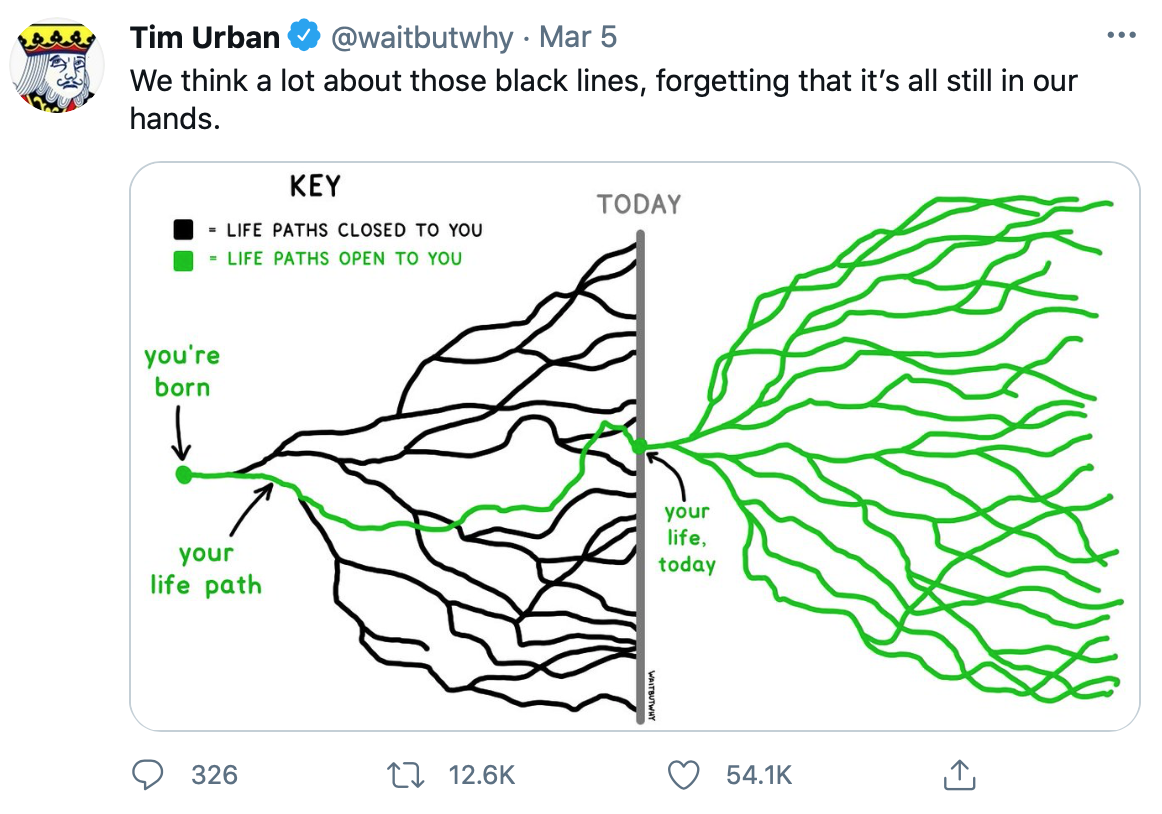Click the share upload arrow icon
This screenshot has height=814, width=1162.
tap(958, 774)
